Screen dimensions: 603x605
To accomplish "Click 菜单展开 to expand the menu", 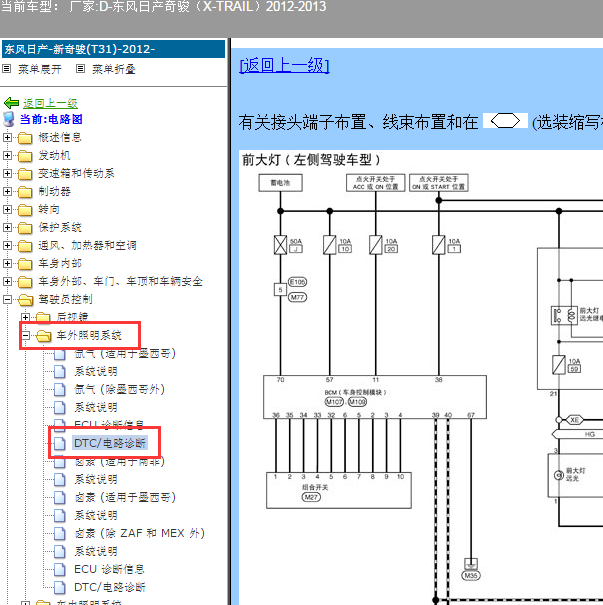I will tap(40, 69).
